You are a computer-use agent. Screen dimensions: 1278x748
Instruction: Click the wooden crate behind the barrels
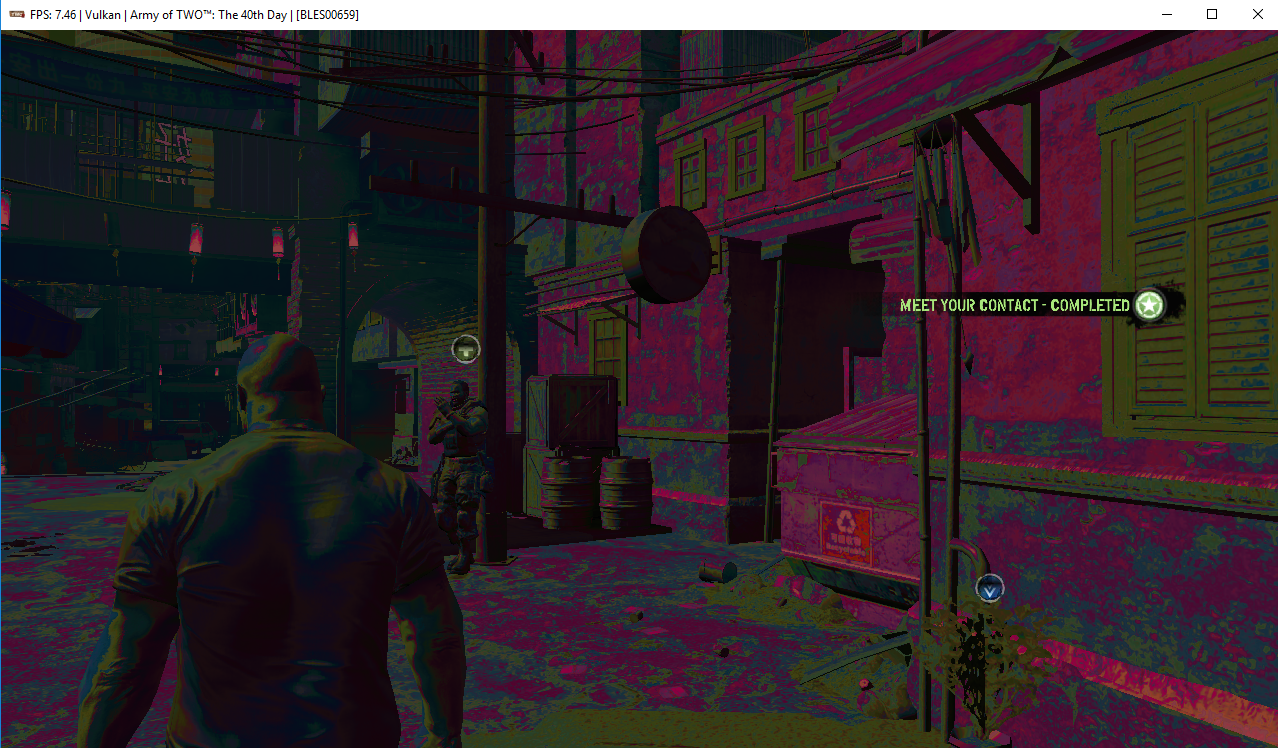[x=572, y=415]
